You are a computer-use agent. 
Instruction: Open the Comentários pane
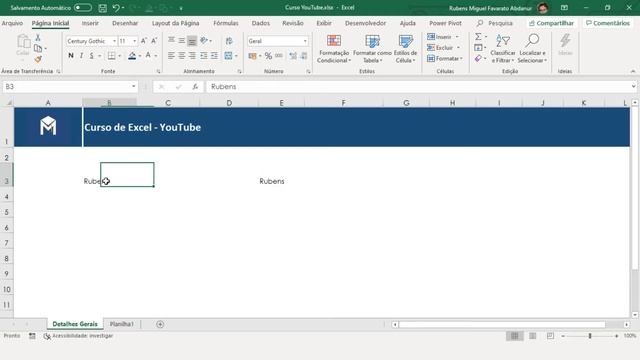(x=608, y=23)
